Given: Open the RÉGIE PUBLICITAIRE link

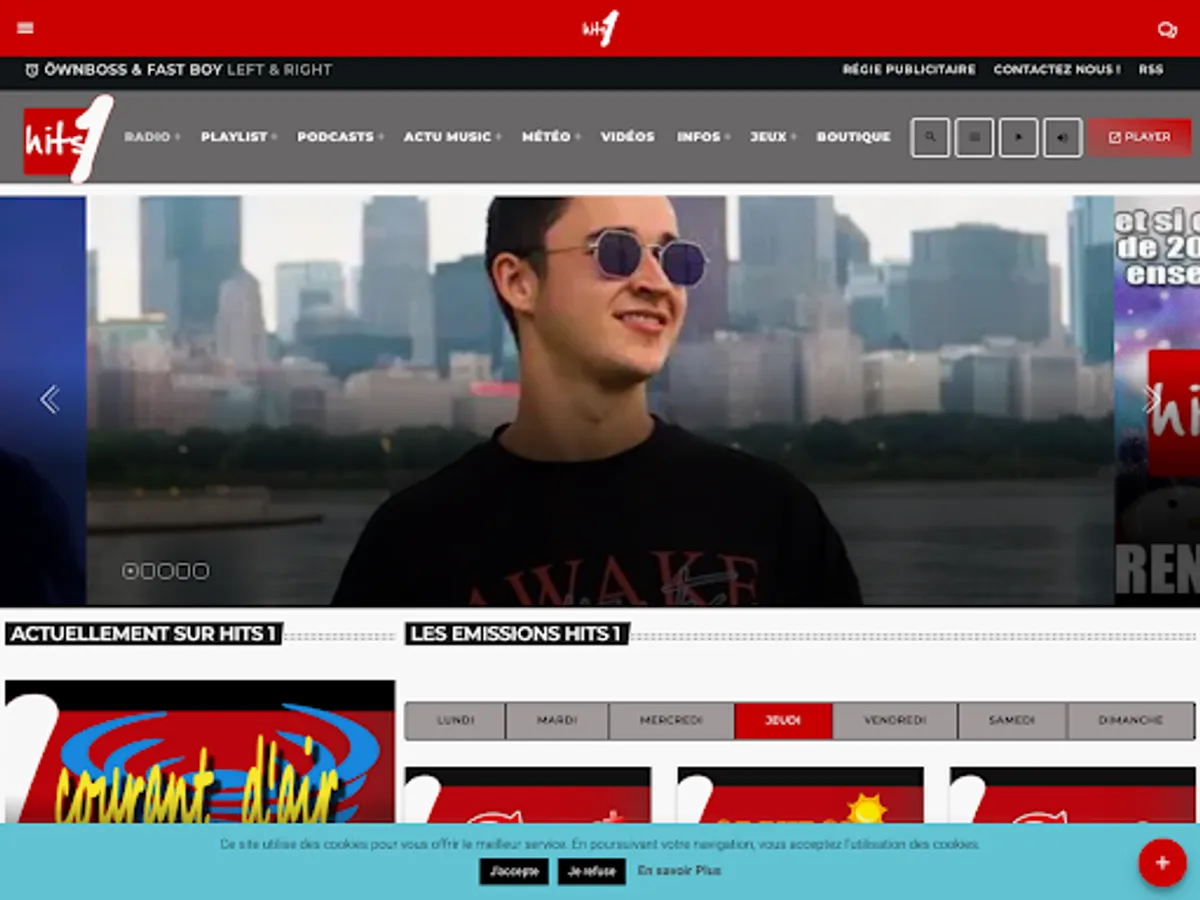Looking at the screenshot, I should [x=909, y=70].
